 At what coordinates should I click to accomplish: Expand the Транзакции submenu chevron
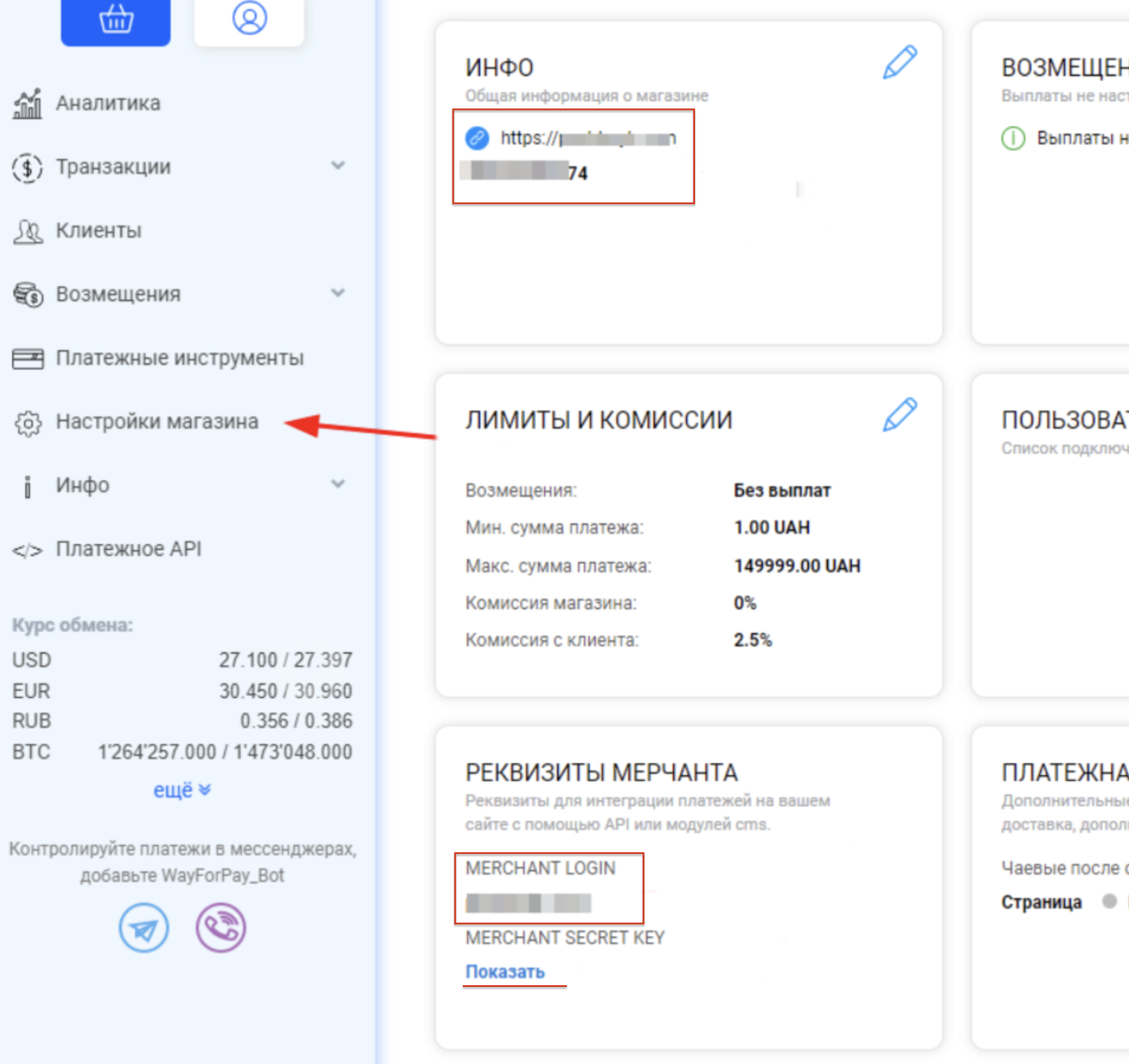pyautogui.click(x=338, y=165)
